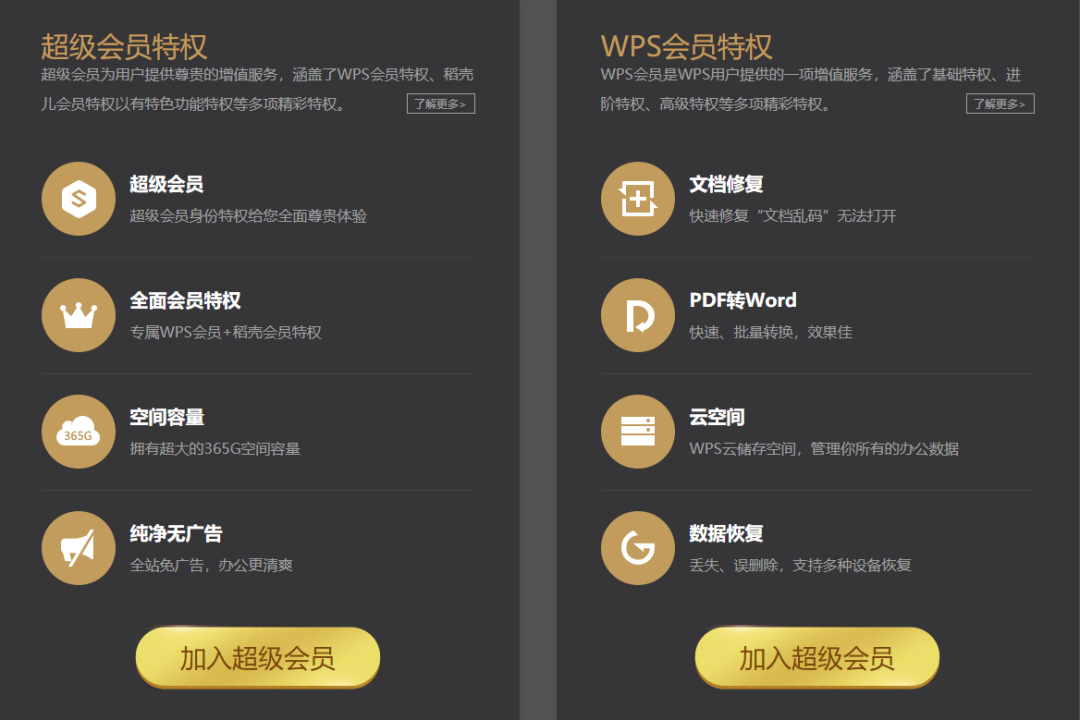1080x720 pixels.
Task: Select the WPS会员特权 heading
Action: [x=686, y=47]
